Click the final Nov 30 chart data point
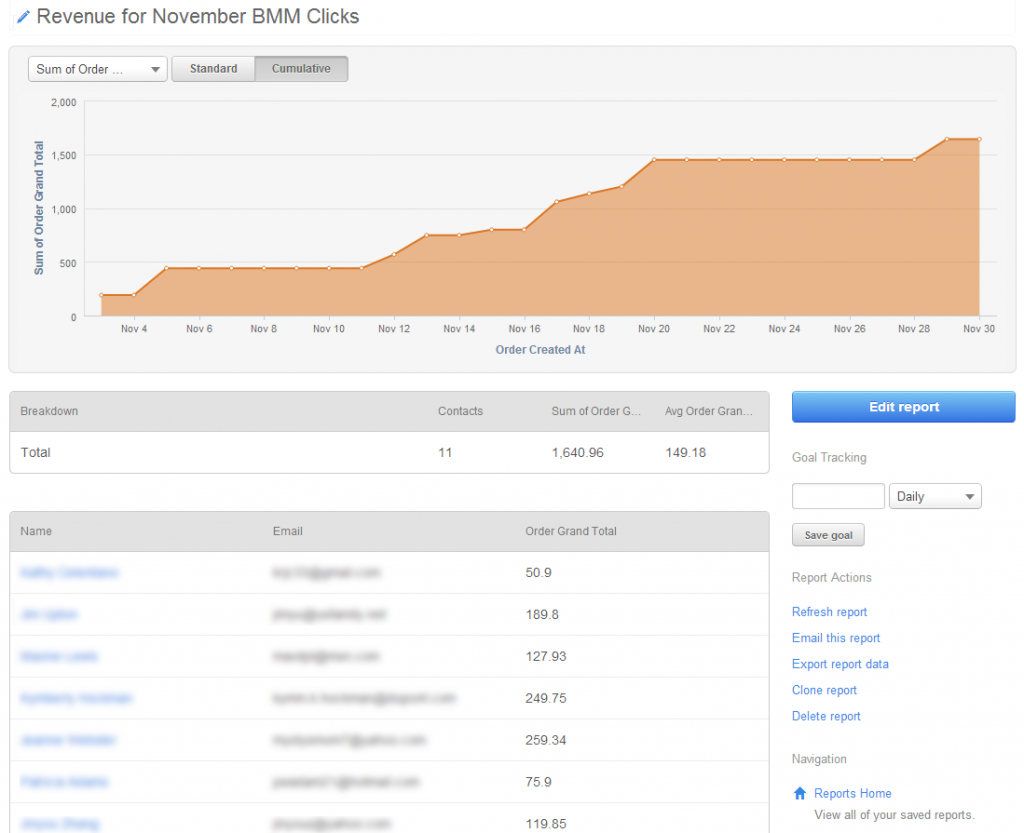This screenshot has width=1024, height=833. click(x=979, y=139)
